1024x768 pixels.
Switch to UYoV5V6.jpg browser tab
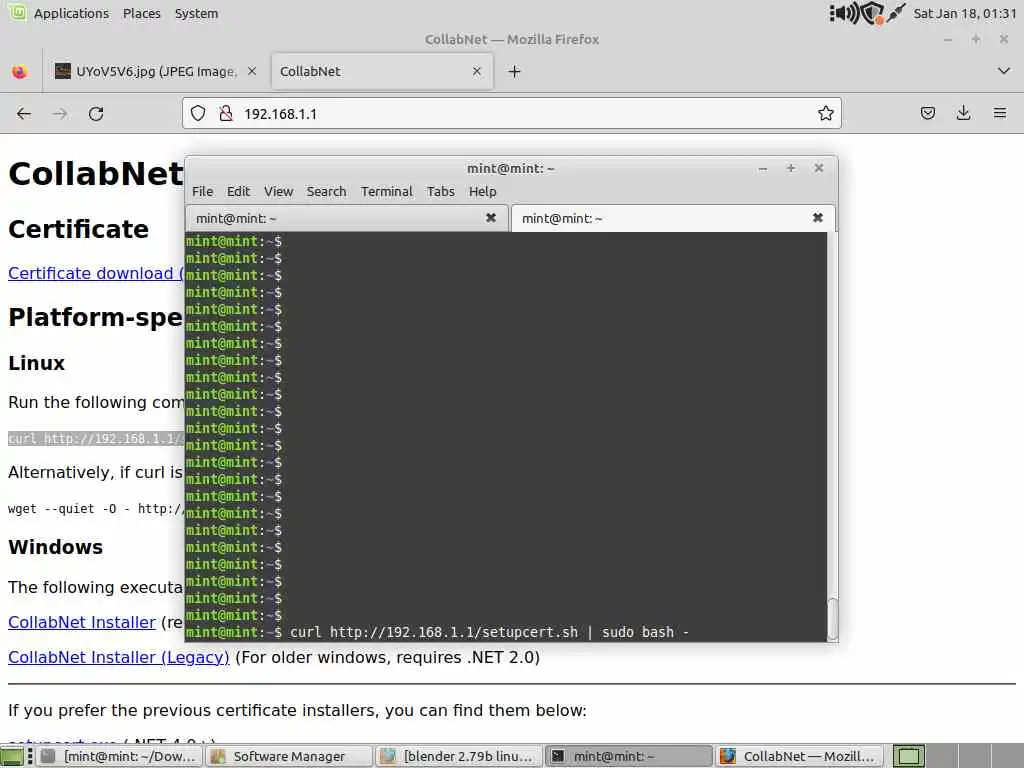[155, 71]
